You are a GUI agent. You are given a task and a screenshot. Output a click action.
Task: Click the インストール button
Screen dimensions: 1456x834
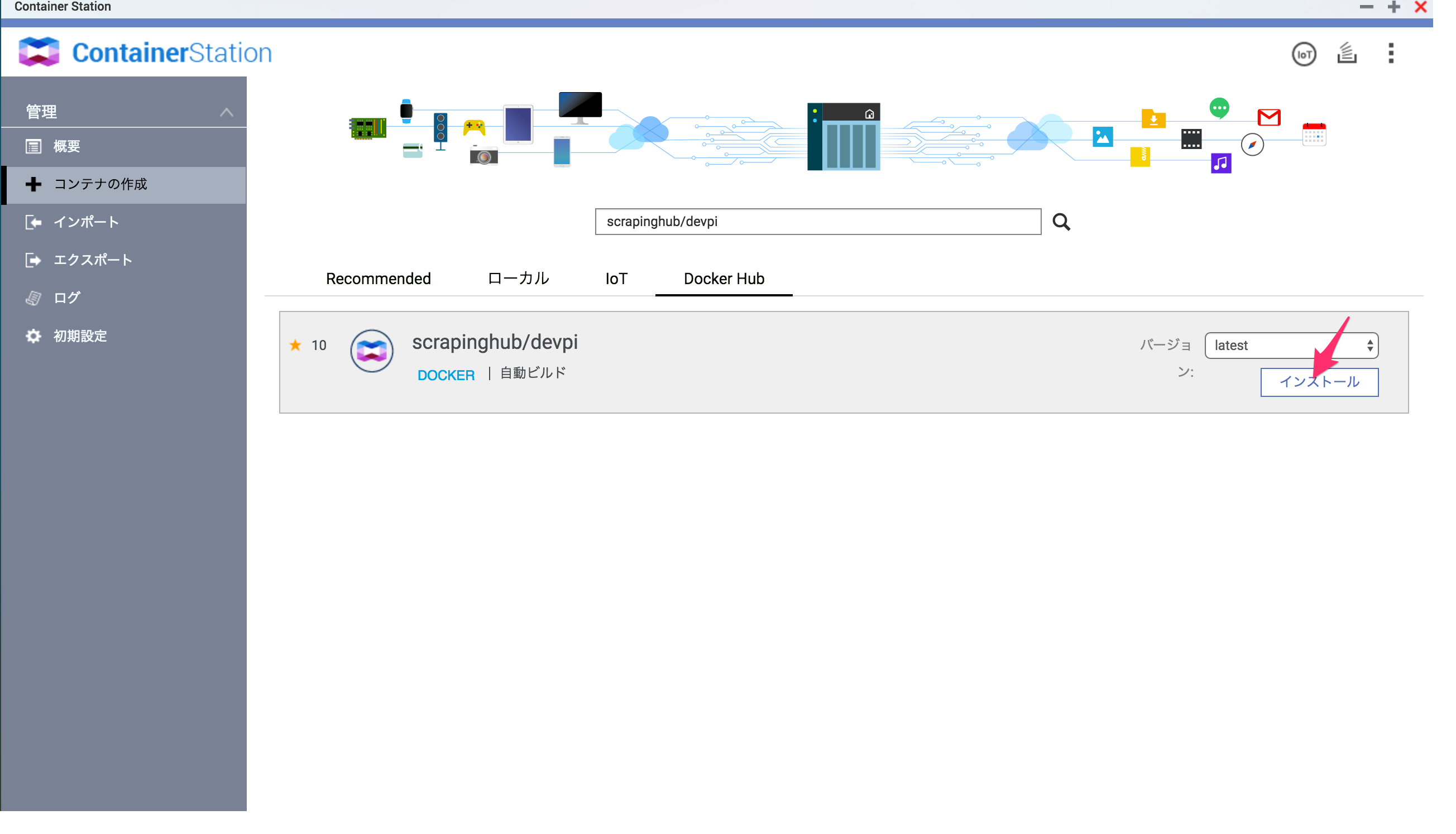[x=1319, y=382]
